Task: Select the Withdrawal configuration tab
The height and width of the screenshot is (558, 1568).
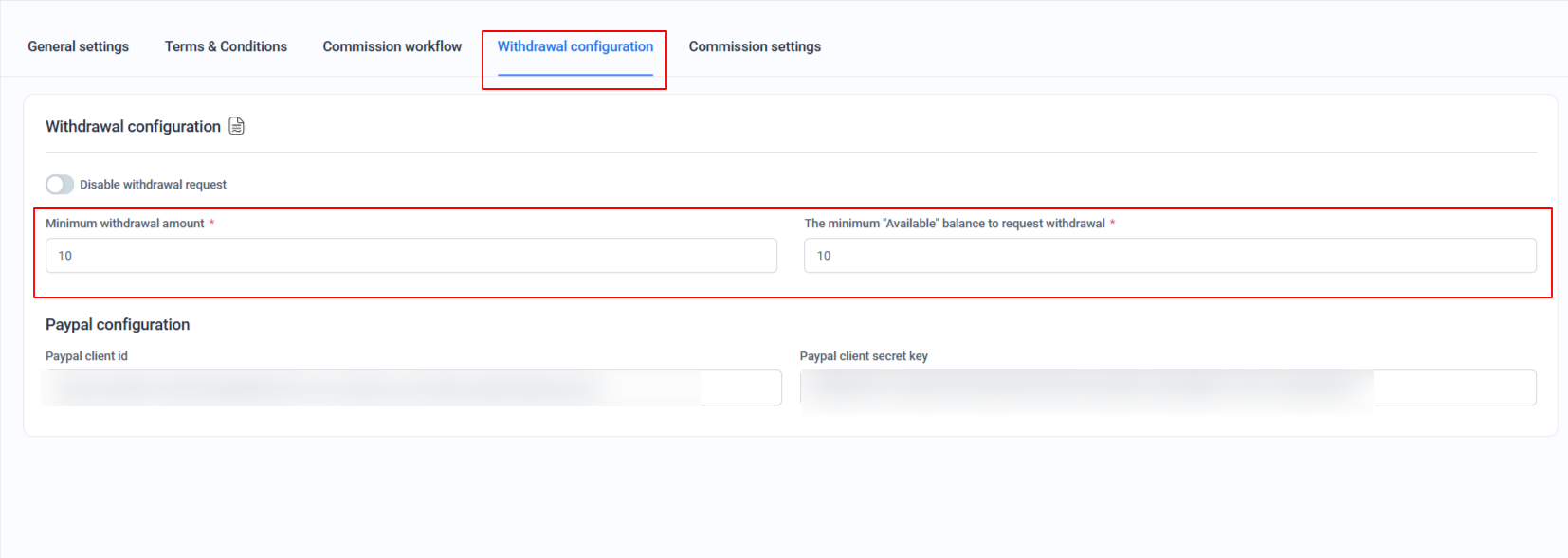Action: (574, 46)
